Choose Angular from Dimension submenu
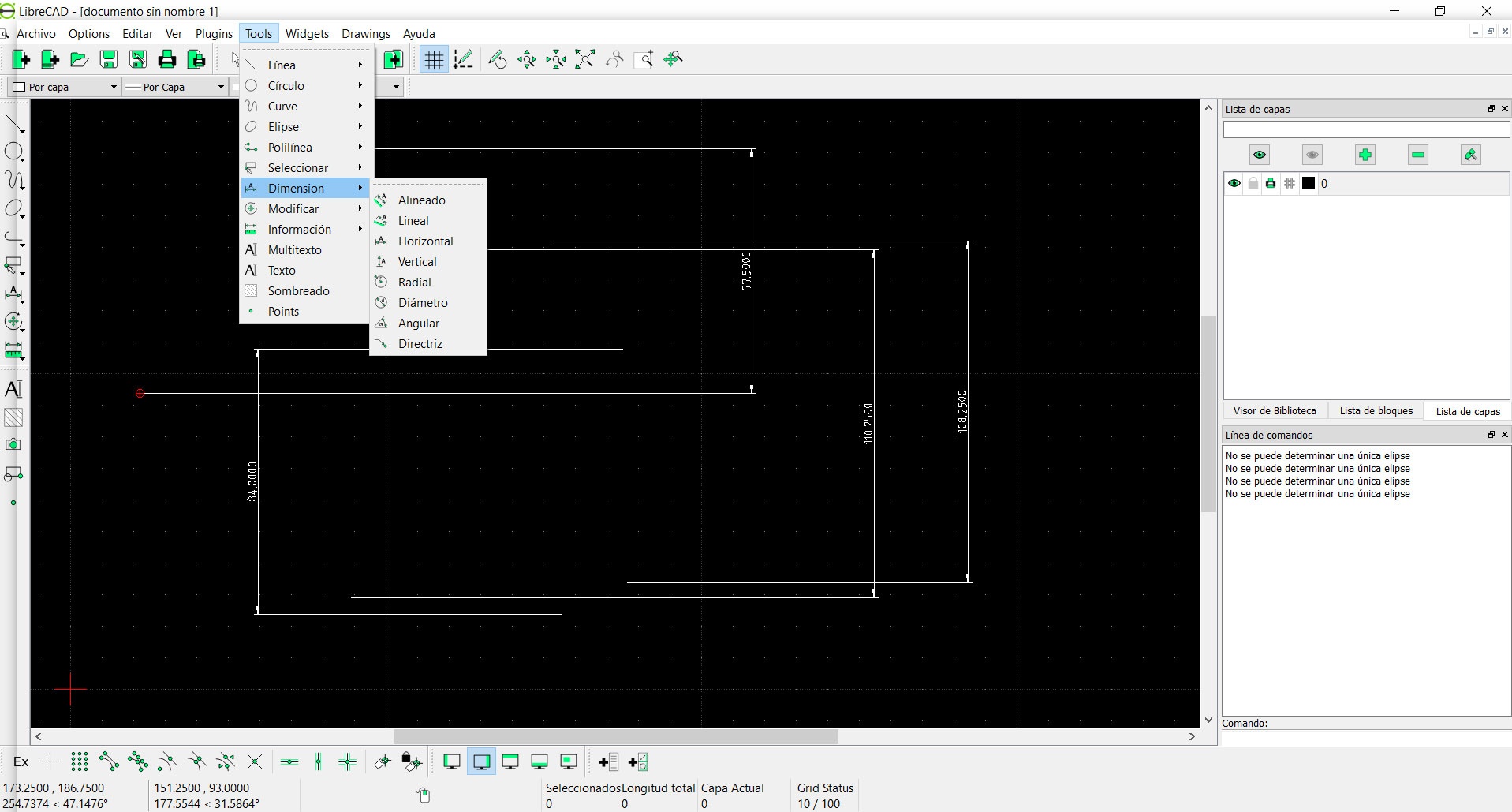 coord(418,324)
